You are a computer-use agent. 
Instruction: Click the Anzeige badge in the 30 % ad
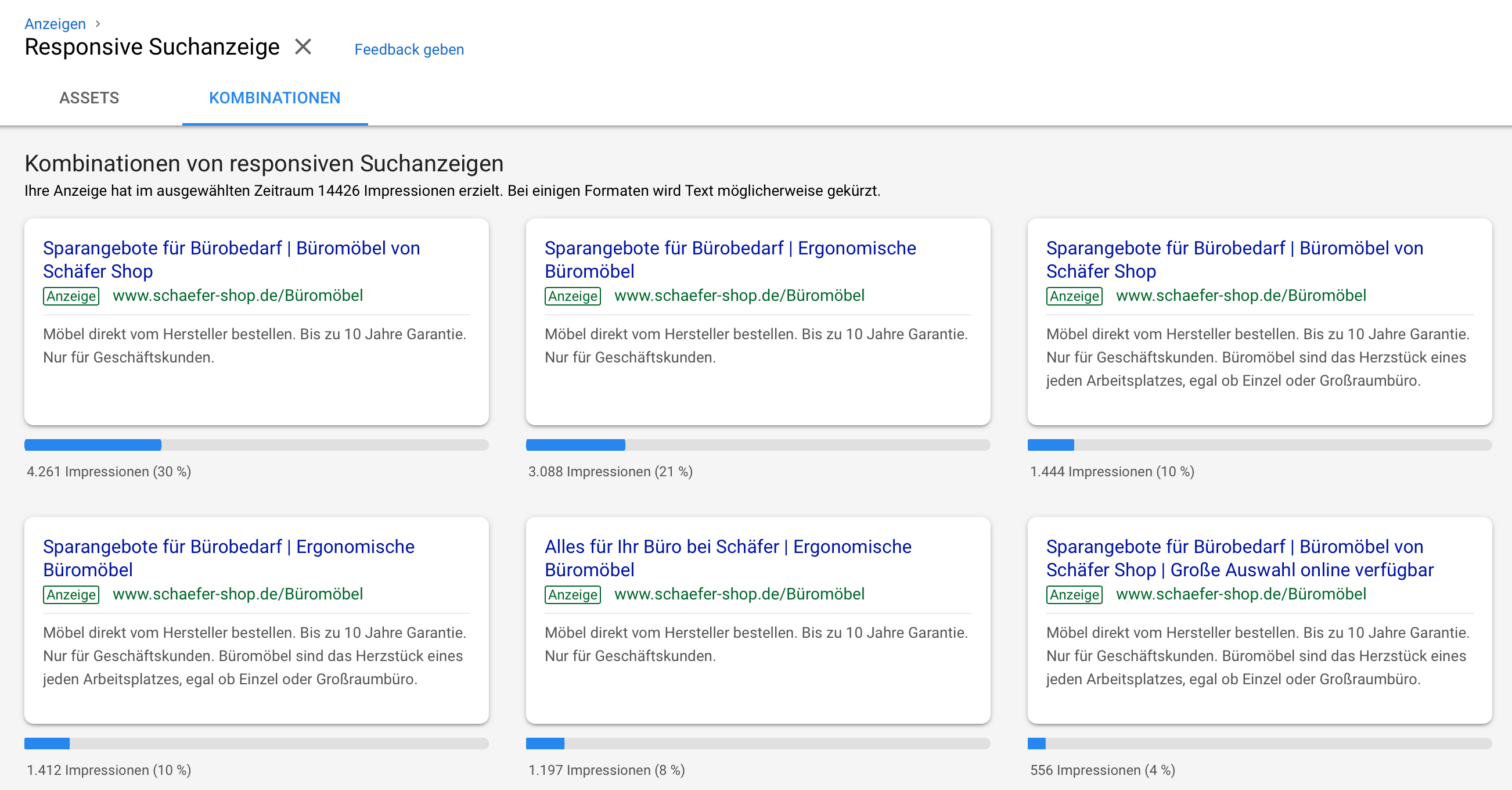pos(71,296)
